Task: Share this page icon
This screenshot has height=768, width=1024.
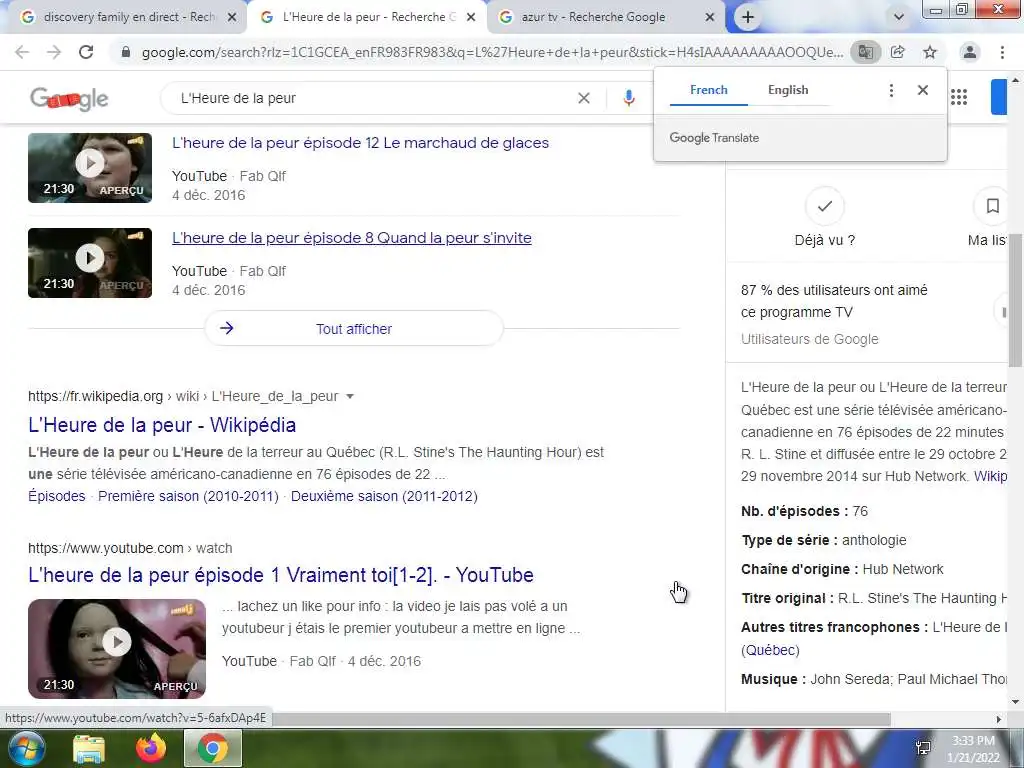Action: (898, 52)
